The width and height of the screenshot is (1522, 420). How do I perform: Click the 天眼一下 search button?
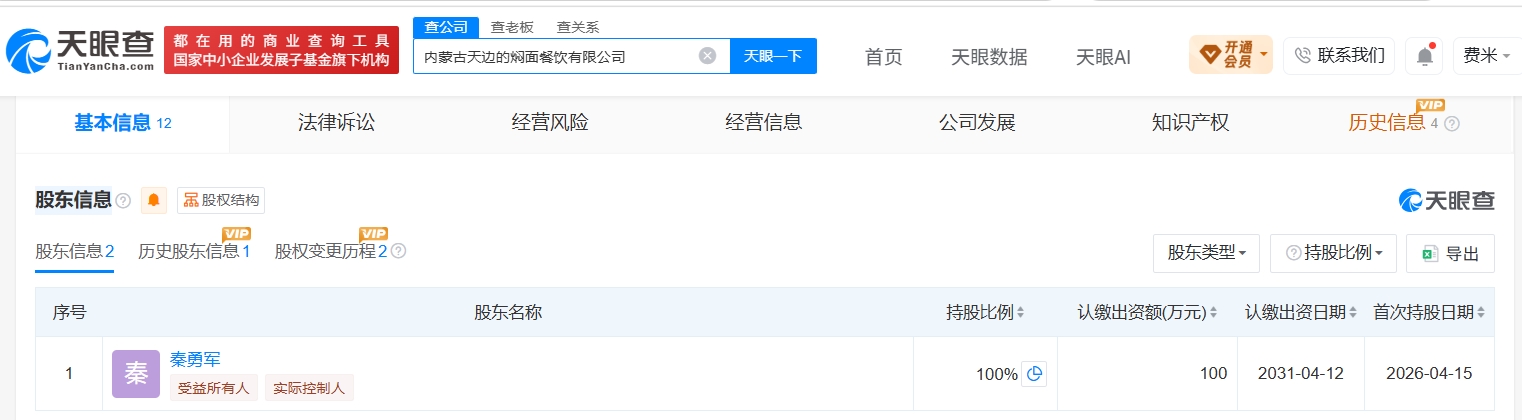click(x=773, y=56)
